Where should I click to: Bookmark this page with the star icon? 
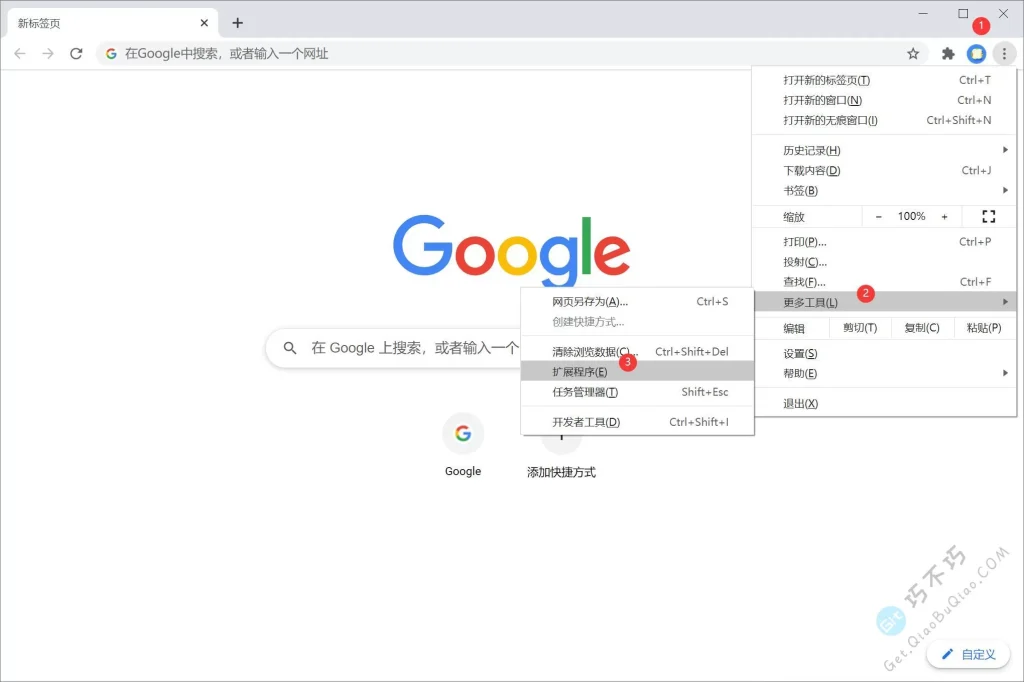pos(913,54)
